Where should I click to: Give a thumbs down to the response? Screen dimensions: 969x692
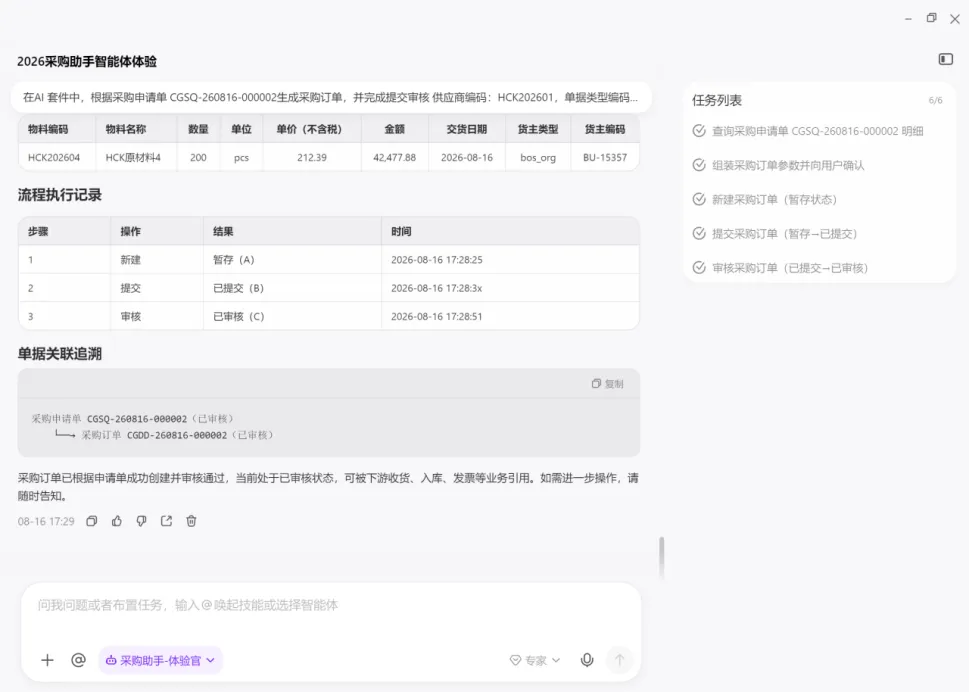click(x=142, y=521)
